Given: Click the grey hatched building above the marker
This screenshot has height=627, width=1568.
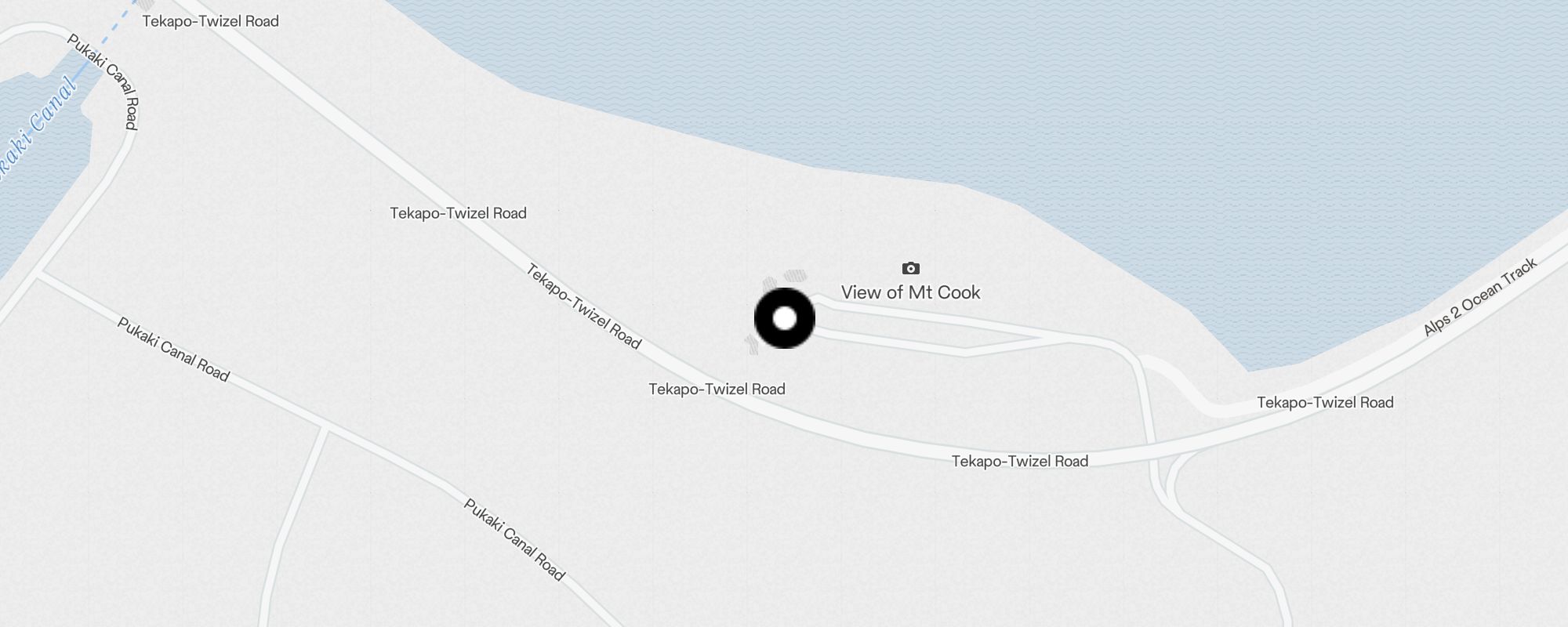Looking at the screenshot, I should (795, 276).
